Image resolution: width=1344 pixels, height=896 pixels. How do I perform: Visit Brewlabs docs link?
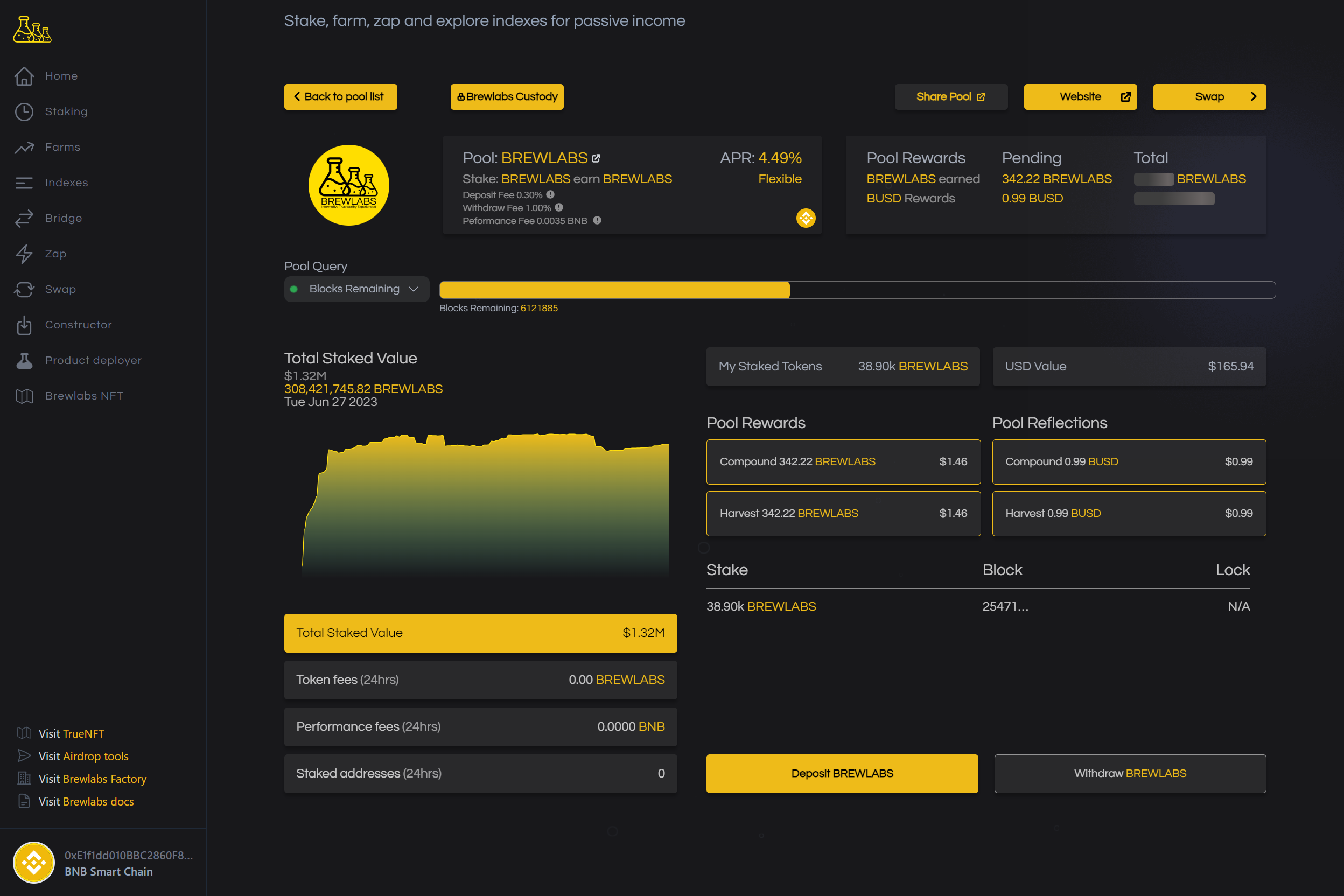pyautogui.click(x=86, y=802)
